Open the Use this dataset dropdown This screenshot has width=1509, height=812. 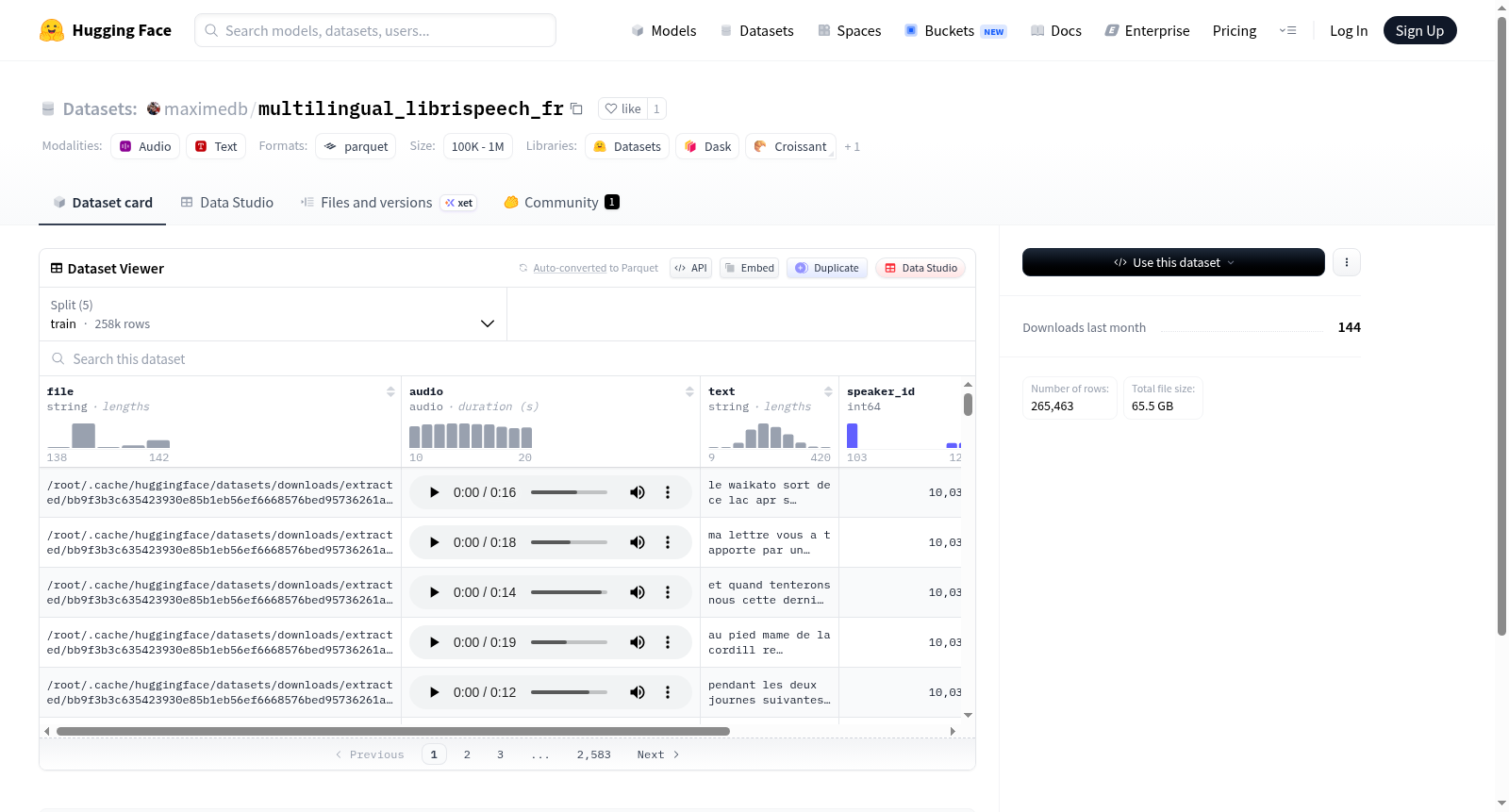pos(1173,262)
